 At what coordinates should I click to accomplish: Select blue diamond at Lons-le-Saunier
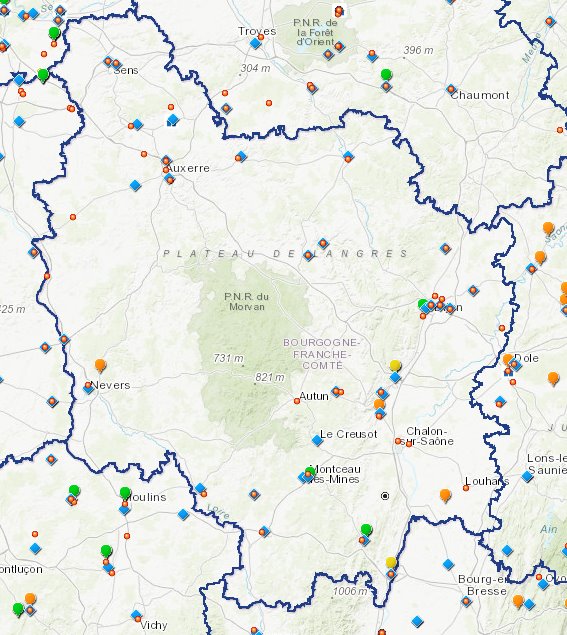[x=527, y=476]
